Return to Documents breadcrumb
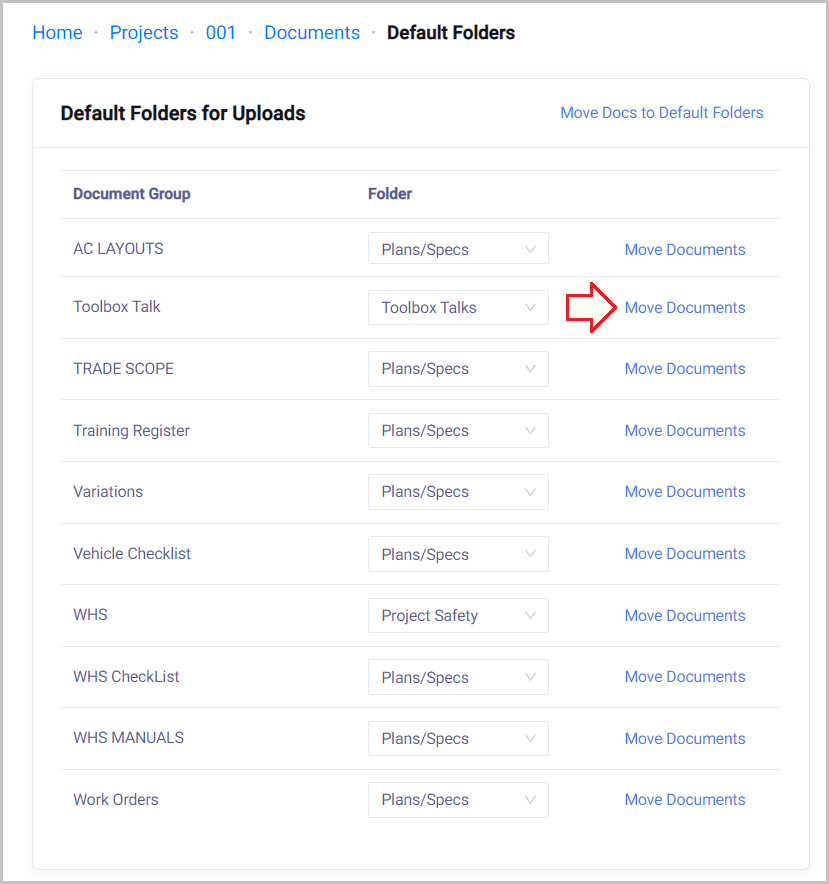829x884 pixels. coord(312,33)
